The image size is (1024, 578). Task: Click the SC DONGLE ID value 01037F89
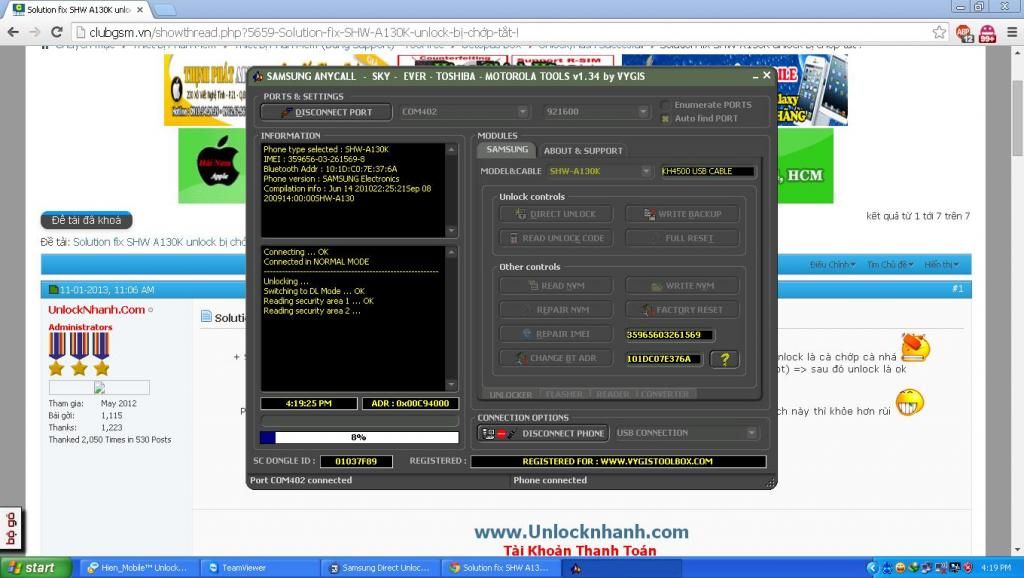click(x=356, y=461)
